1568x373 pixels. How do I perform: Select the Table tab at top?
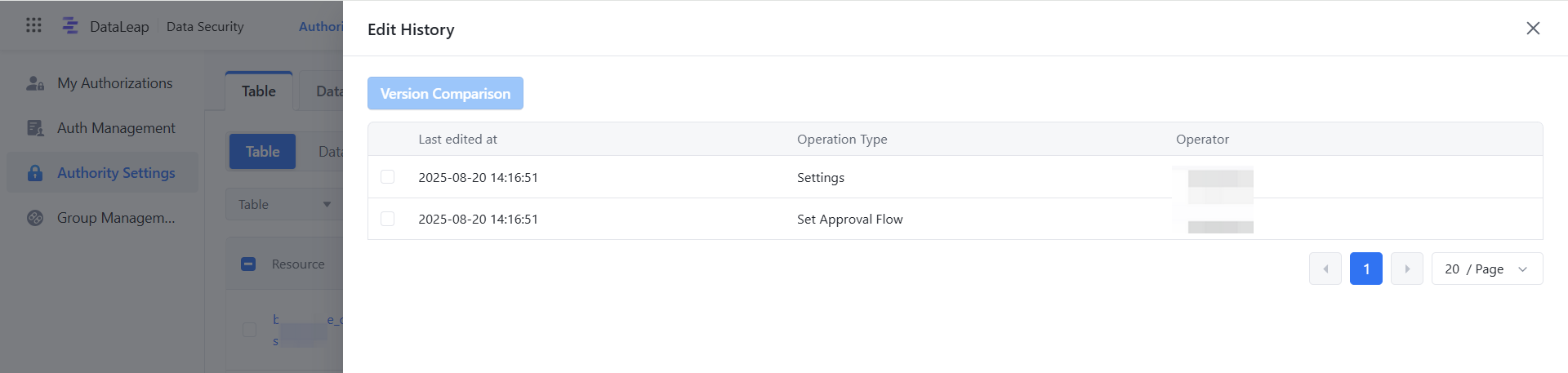259,91
